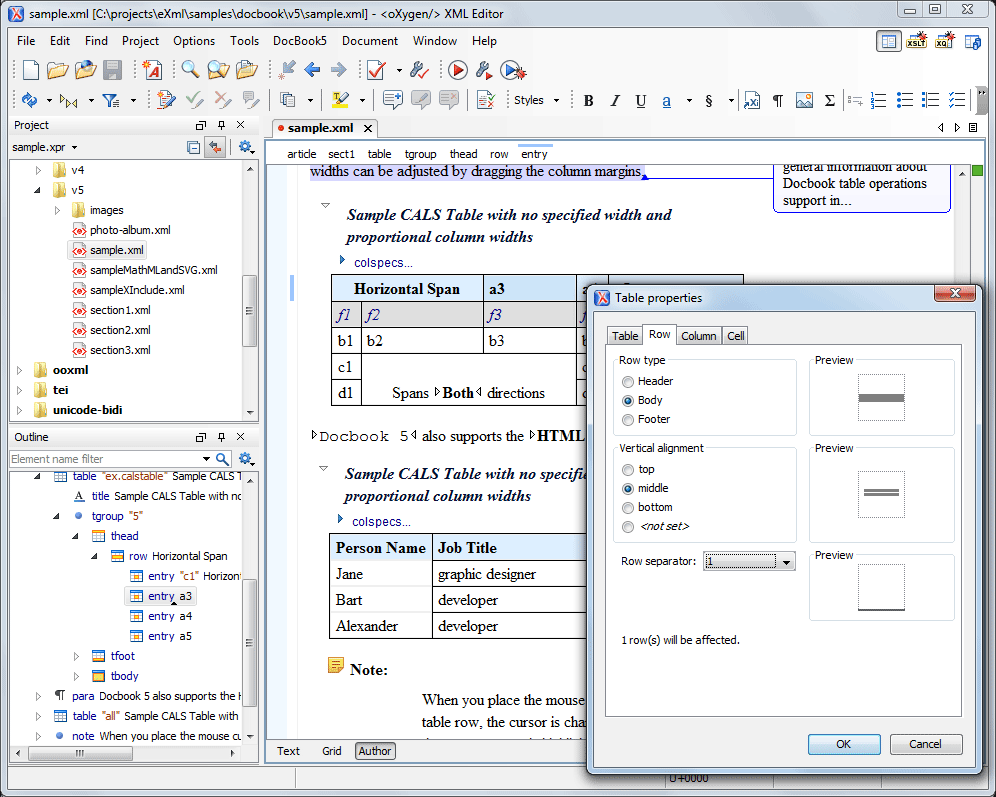Click the yellow highlight marker tool
This screenshot has width=996, height=797.
pyautogui.click(x=340, y=100)
